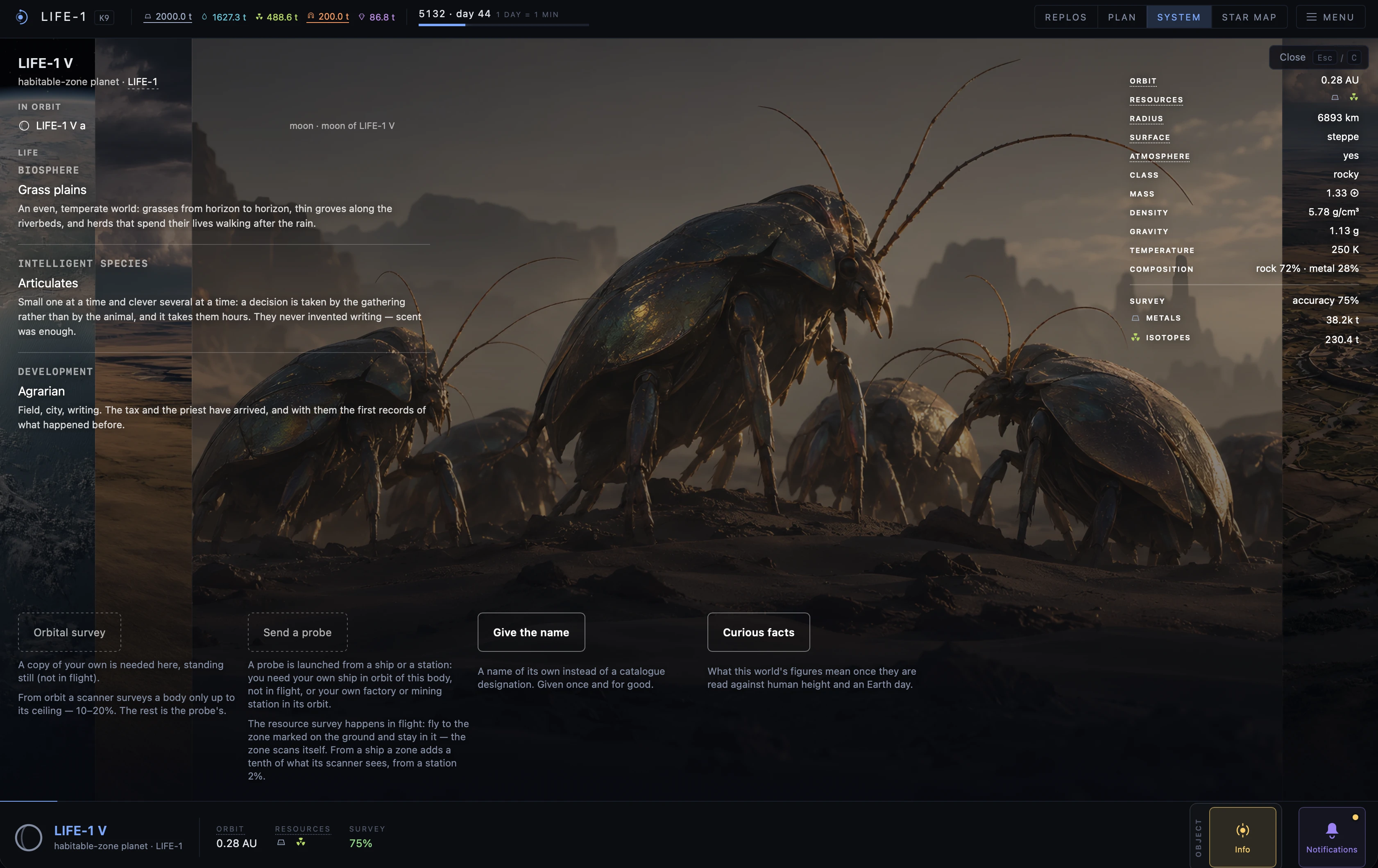The height and width of the screenshot is (868, 1378).
Task: Click the metals icon beside 2000.0 t
Action: [147, 17]
